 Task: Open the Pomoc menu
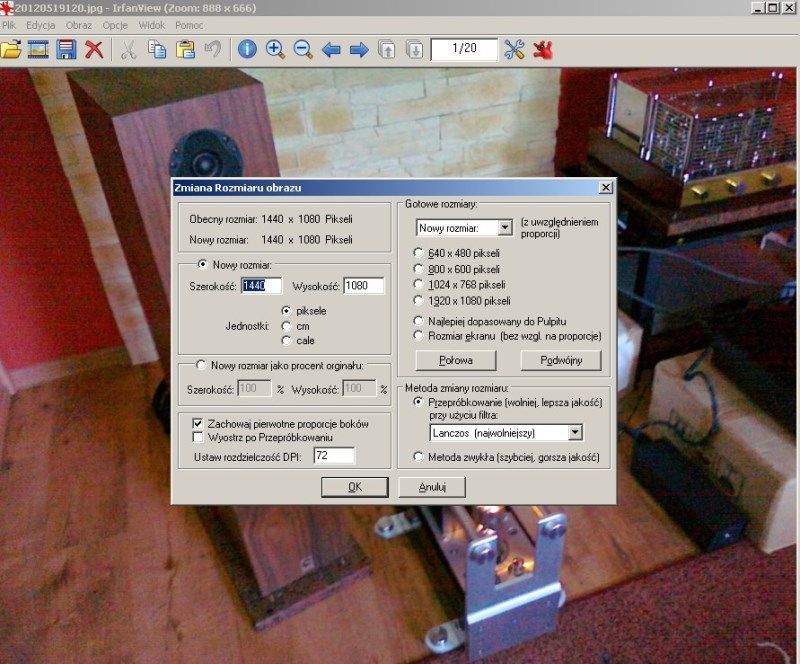tap(189, 25)
